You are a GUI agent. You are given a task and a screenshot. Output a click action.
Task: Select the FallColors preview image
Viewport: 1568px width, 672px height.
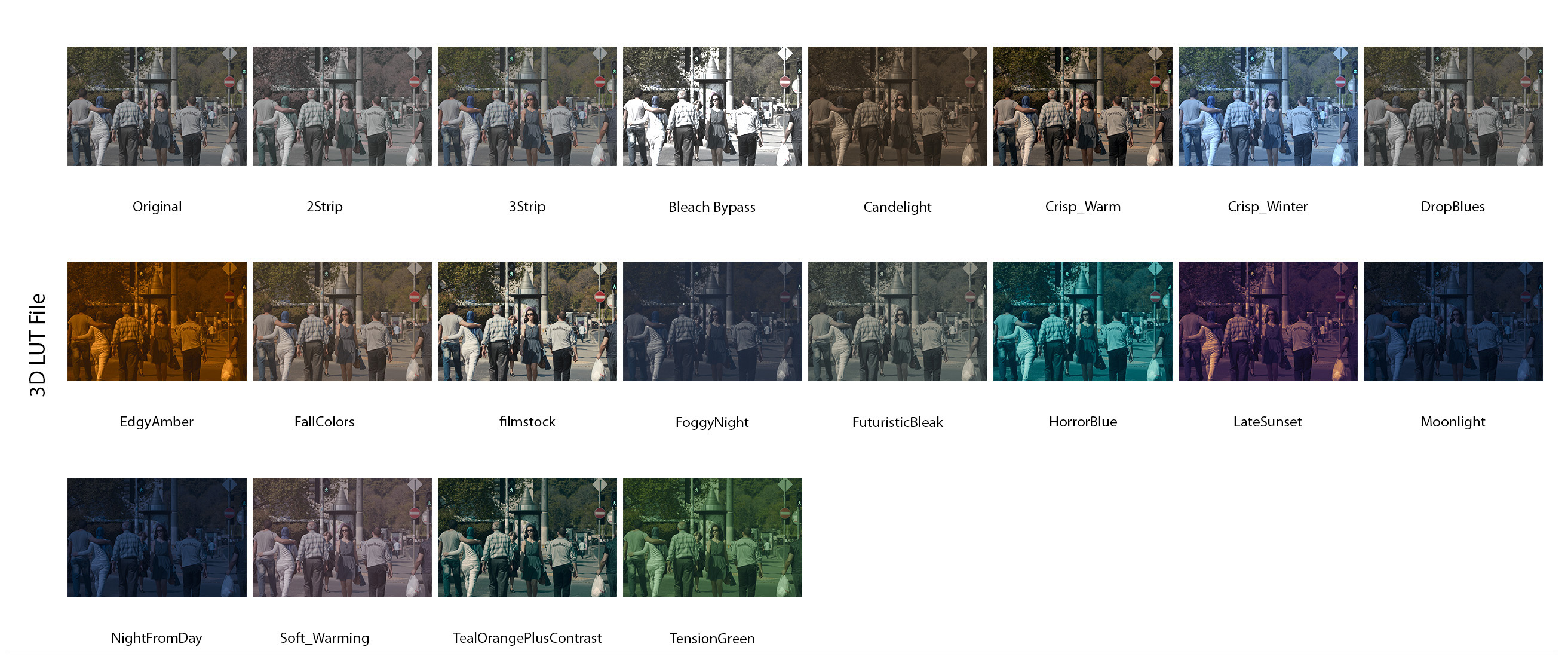(x=342, y=321)
